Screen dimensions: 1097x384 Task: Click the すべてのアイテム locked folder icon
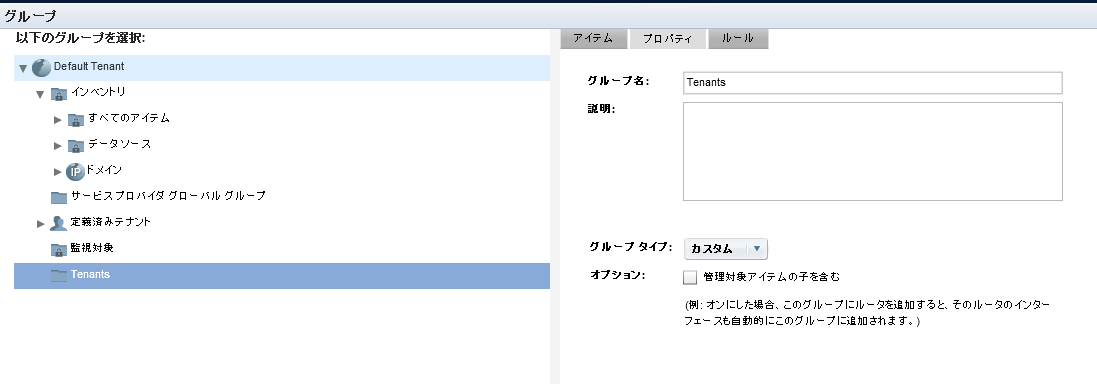[x=76, y=120]
